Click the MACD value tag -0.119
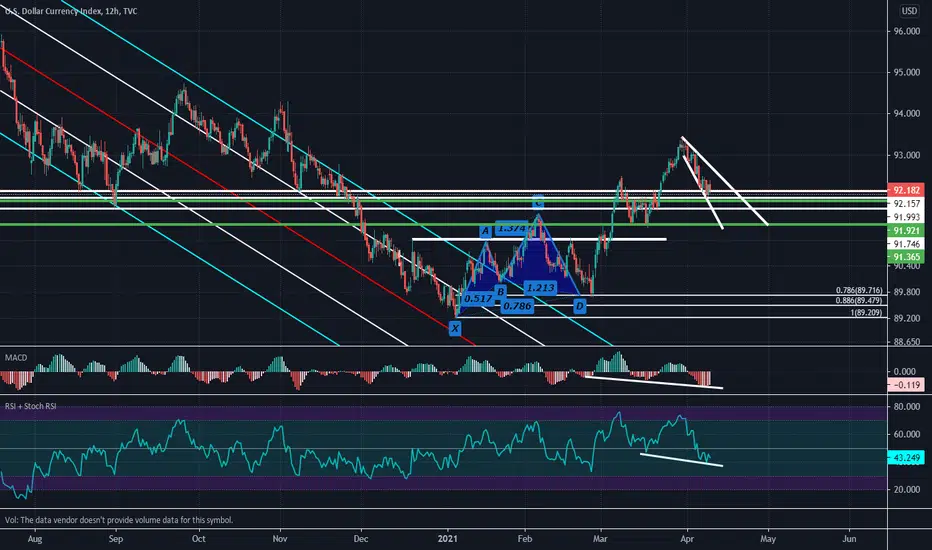932x550 pixels. tap(906, 385)
